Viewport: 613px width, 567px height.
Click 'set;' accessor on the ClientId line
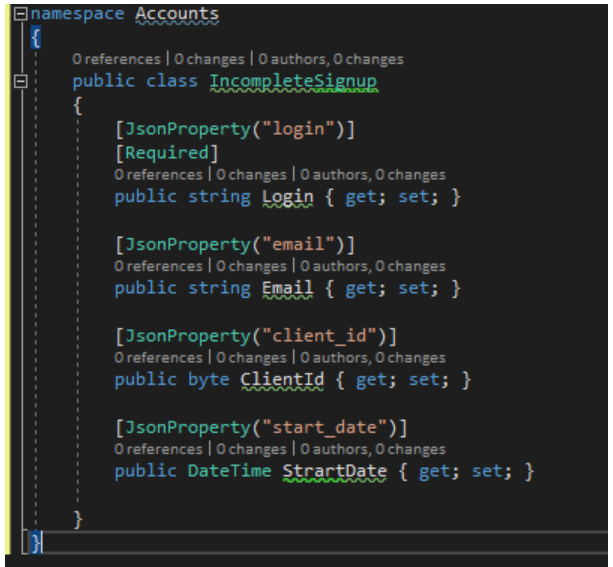[x=429, y=380]
